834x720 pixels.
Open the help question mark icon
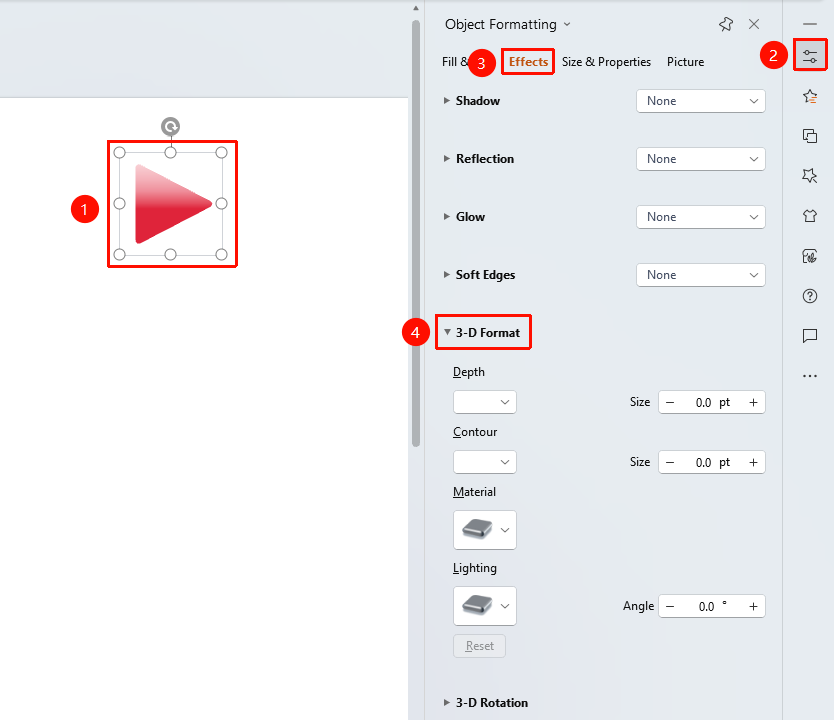tap(810, 296)
